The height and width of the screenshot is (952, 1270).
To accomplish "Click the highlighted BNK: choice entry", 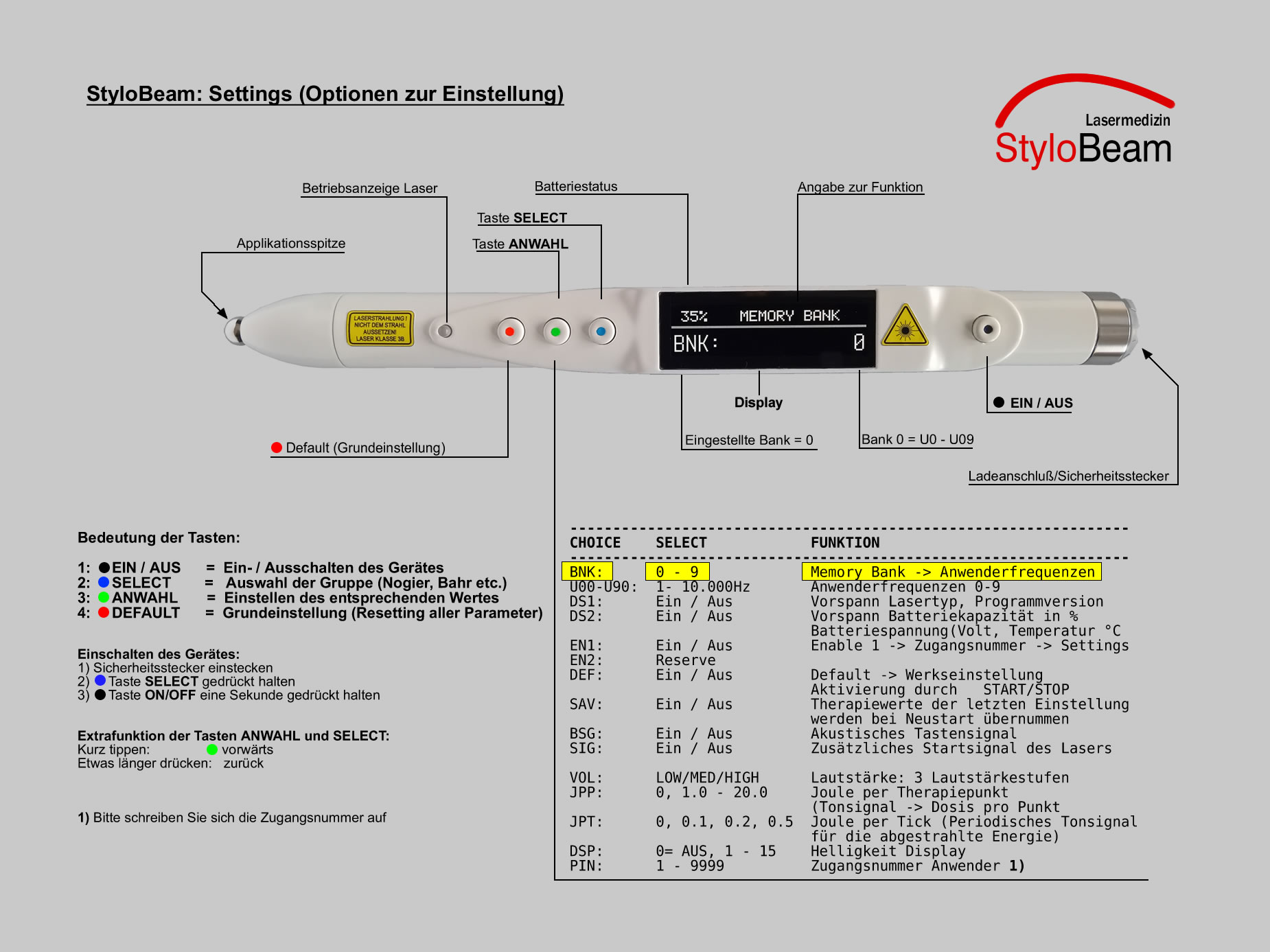I will coord(586,572).
